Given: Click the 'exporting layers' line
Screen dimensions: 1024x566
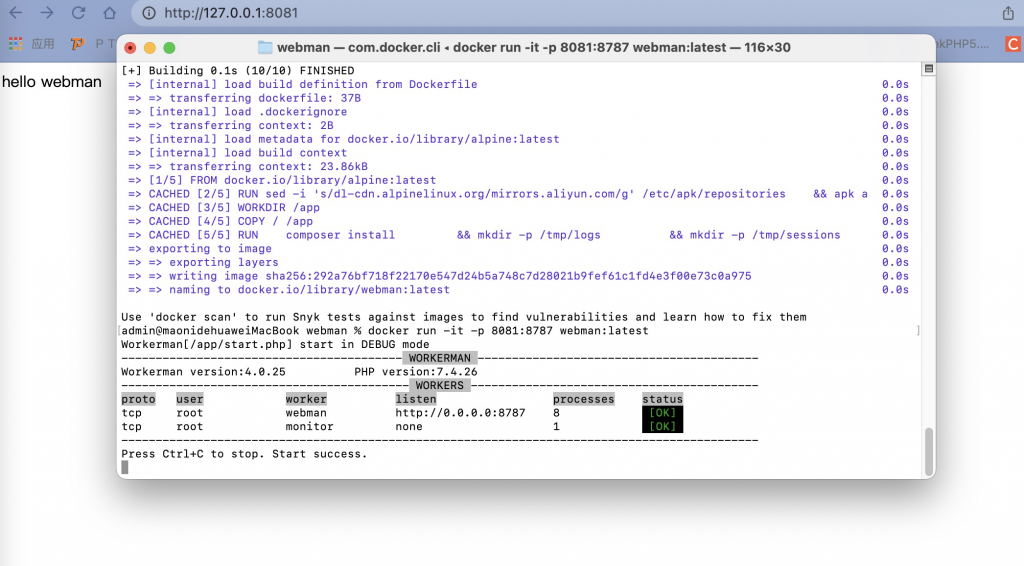Looking at the screenshot, I should (x=203, y=262).
